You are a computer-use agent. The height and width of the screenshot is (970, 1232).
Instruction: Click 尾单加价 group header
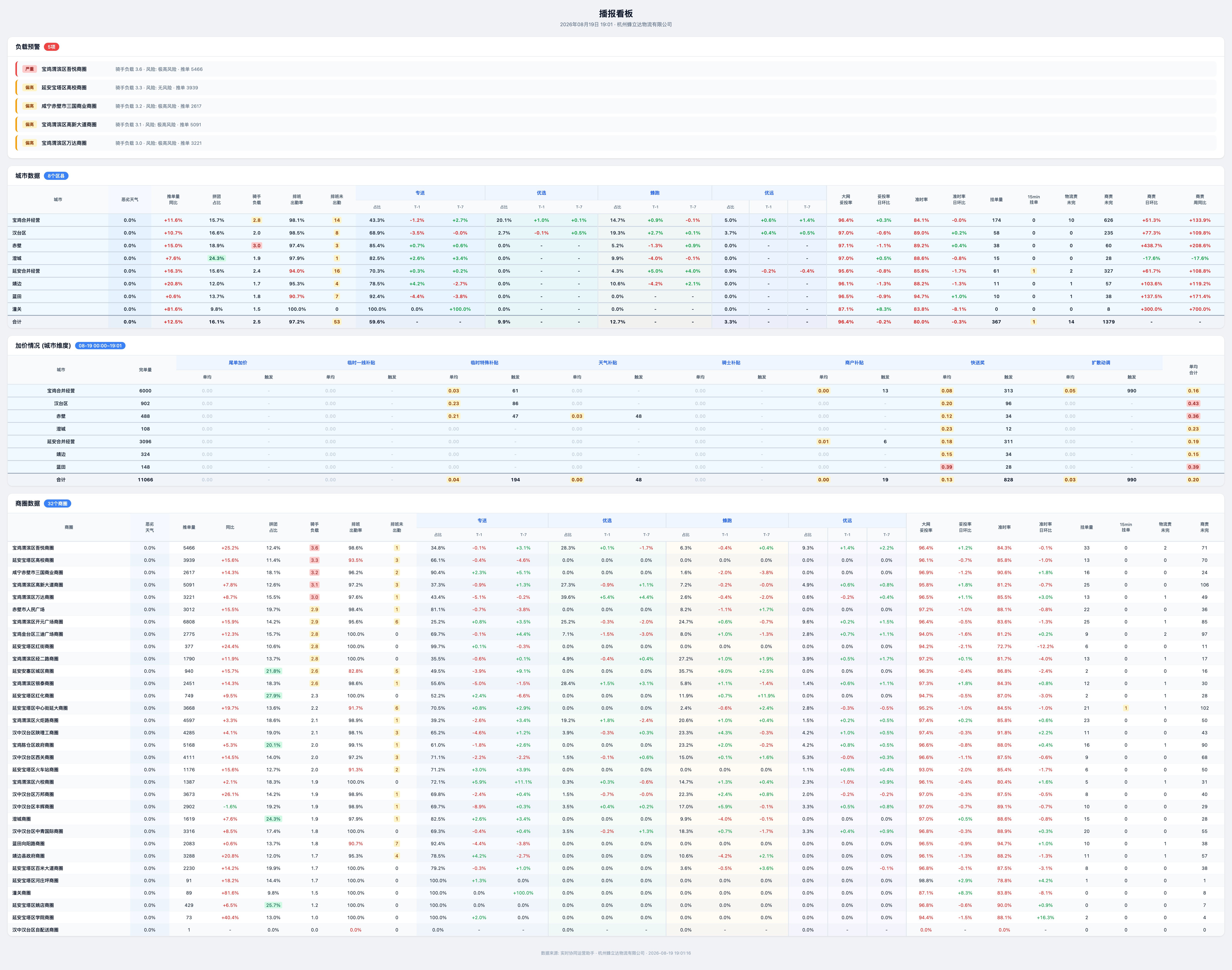pos(238,363)
